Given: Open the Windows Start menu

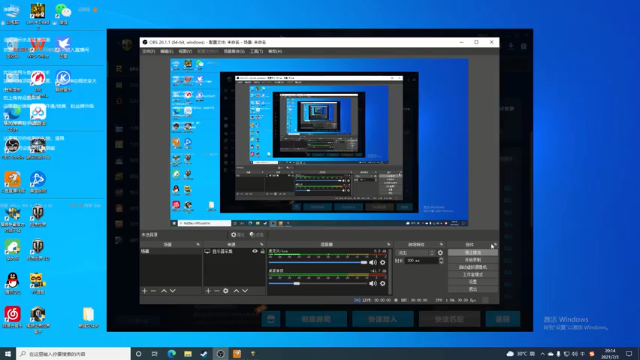Looking at the screenshot, I should (8, 354).
